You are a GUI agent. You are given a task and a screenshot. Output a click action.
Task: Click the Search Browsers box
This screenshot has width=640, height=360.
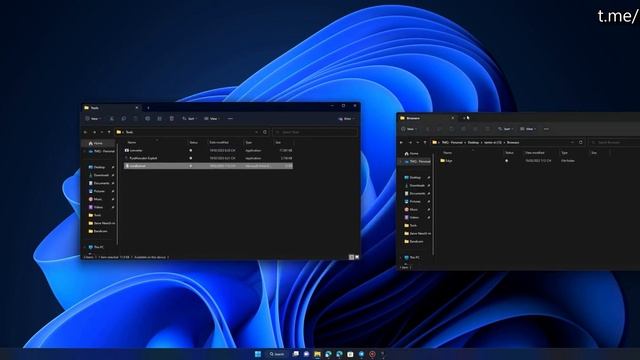(x=614, y=142)
